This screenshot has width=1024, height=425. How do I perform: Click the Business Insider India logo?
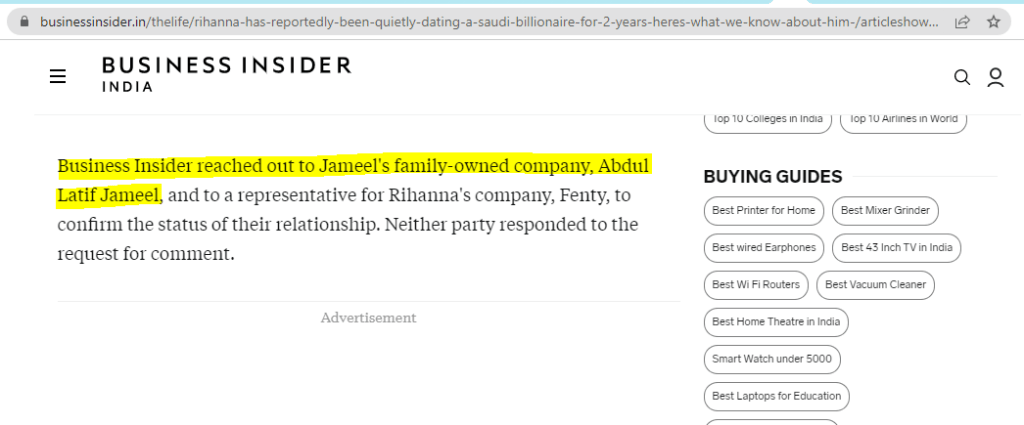tap(226, 74)
